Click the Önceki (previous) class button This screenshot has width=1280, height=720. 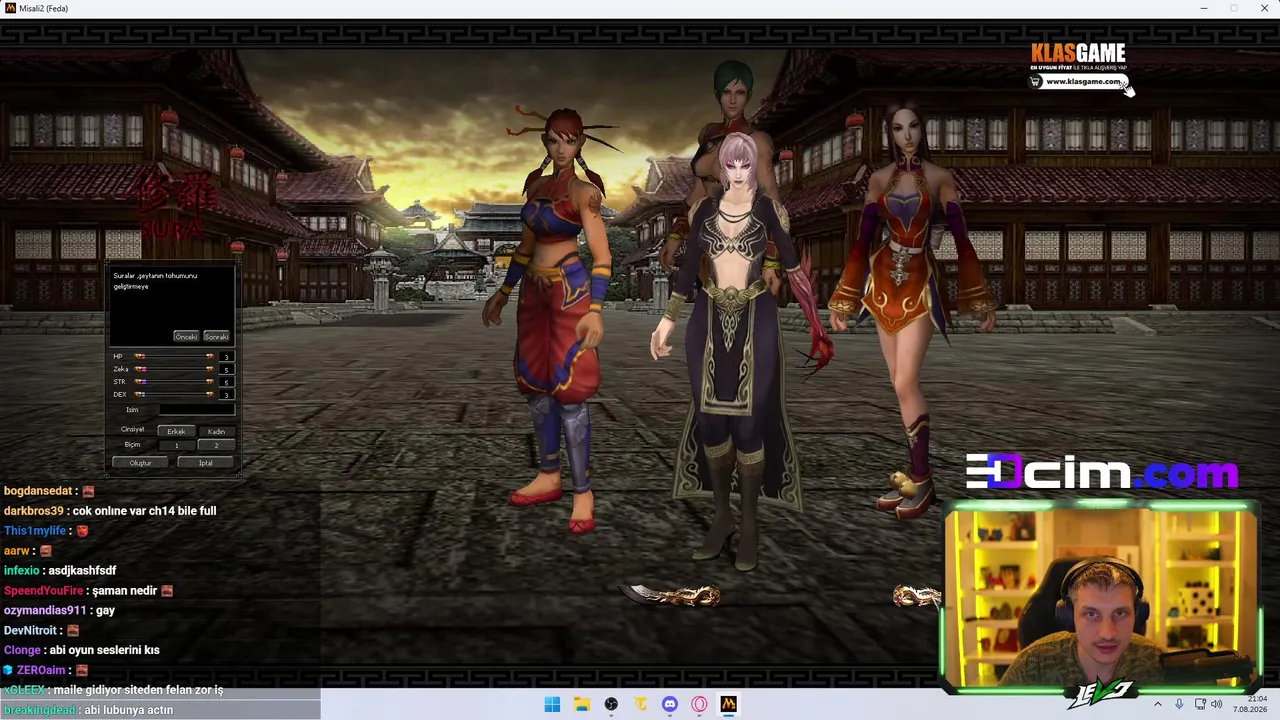[186, 337]
